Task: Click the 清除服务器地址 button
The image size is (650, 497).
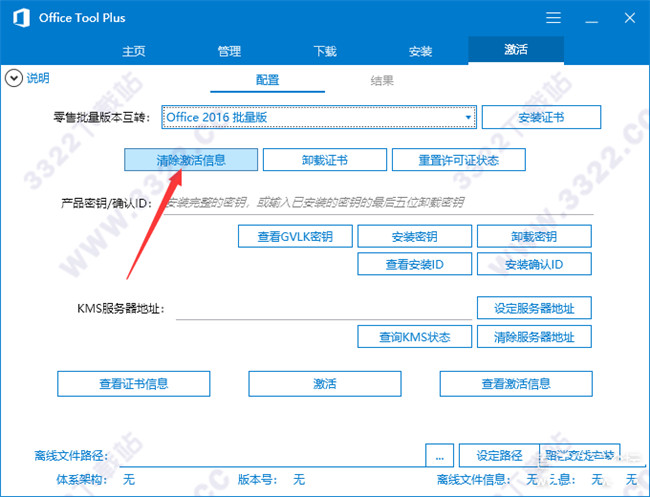Action: (534, 337)
